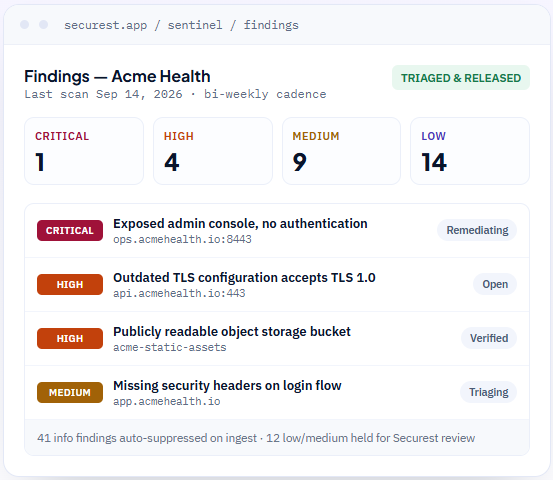Screen dimensions: 553x480
Task: Select 'Outdated TLS configuration accepts TLS 1.0' finding
Action: coord(277,285)
